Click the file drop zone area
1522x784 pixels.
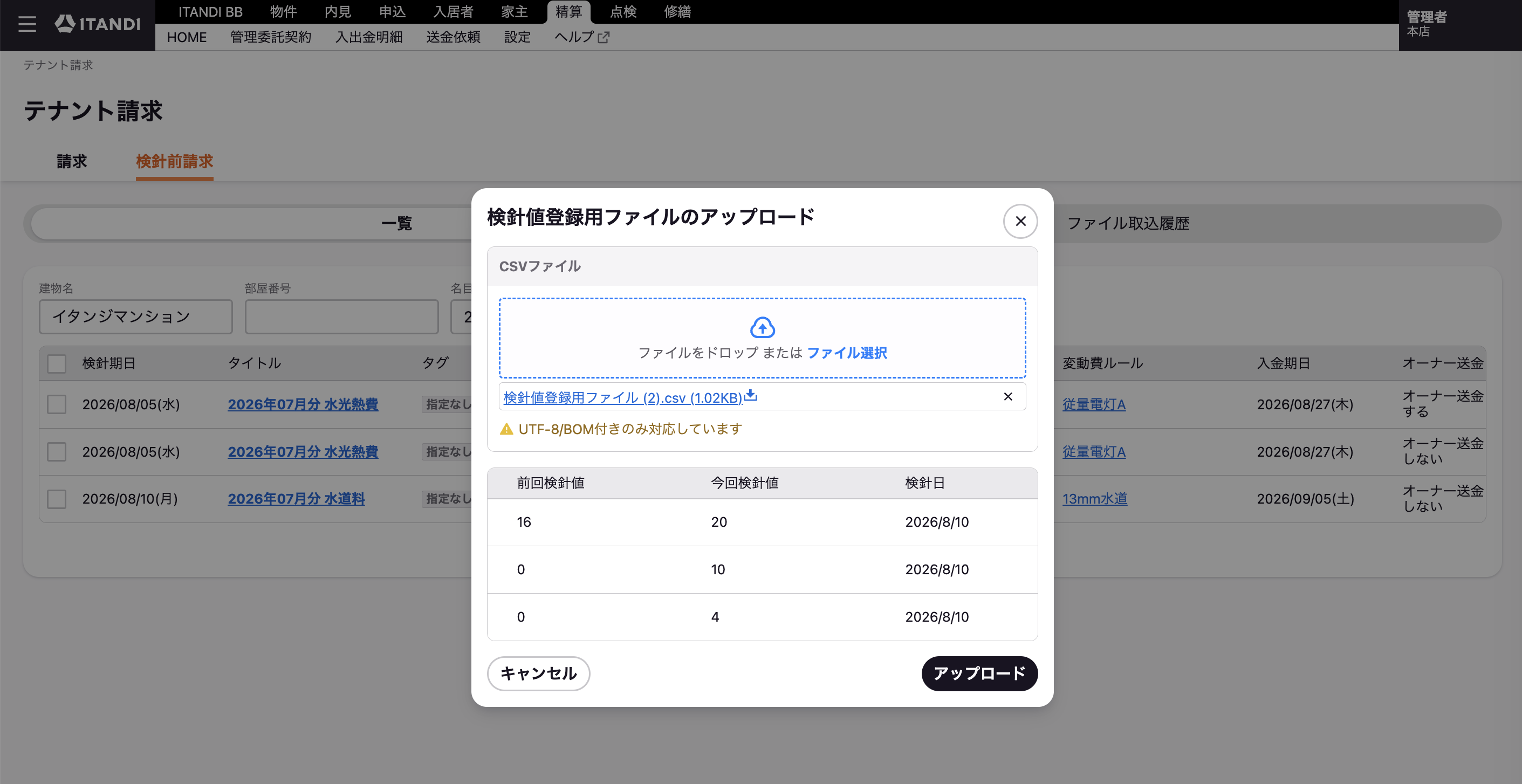pyautogui.click(x=762, y=338)
